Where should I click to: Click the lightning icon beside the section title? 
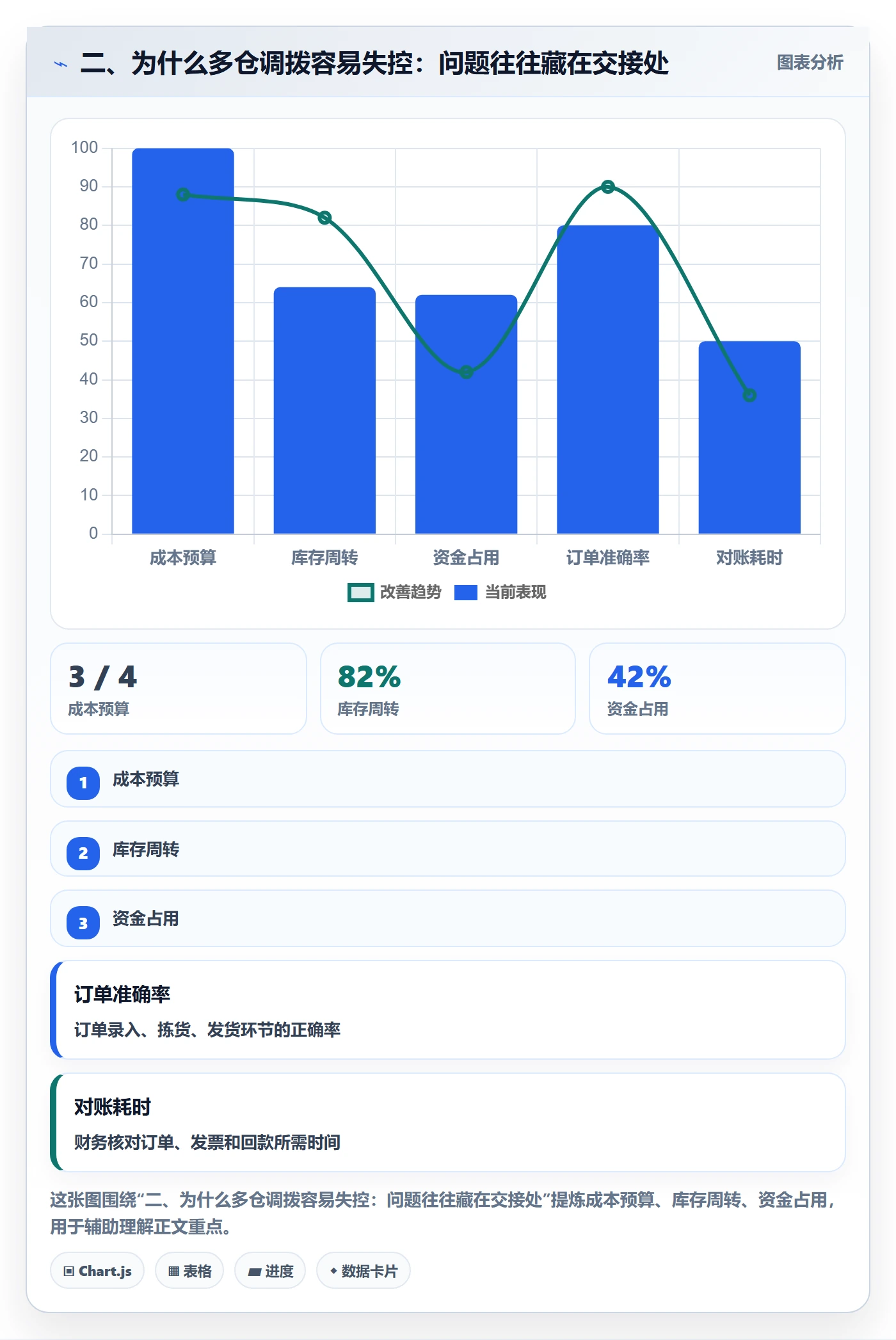pos(61,64)
